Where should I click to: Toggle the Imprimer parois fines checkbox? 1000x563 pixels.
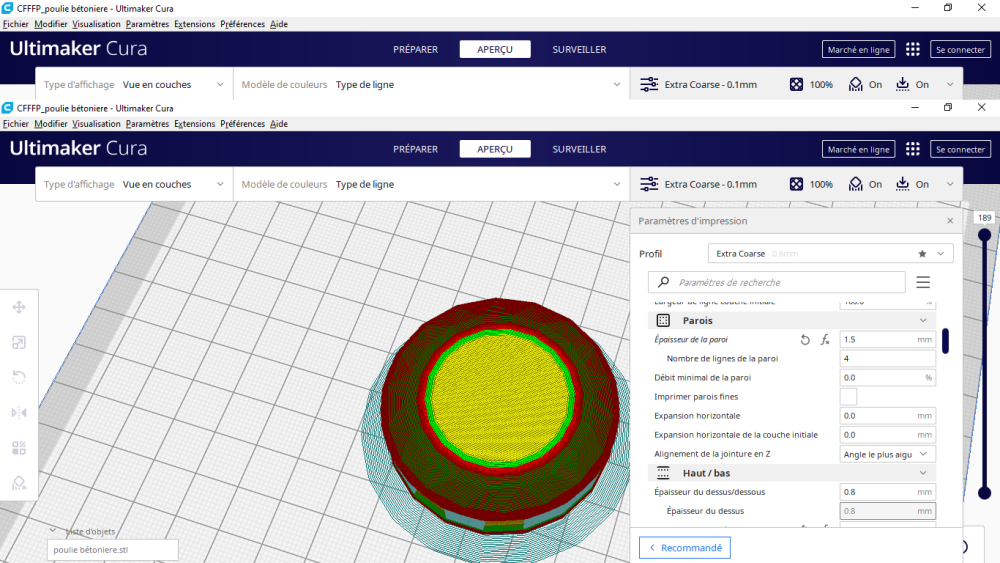(x=848, y=397)
